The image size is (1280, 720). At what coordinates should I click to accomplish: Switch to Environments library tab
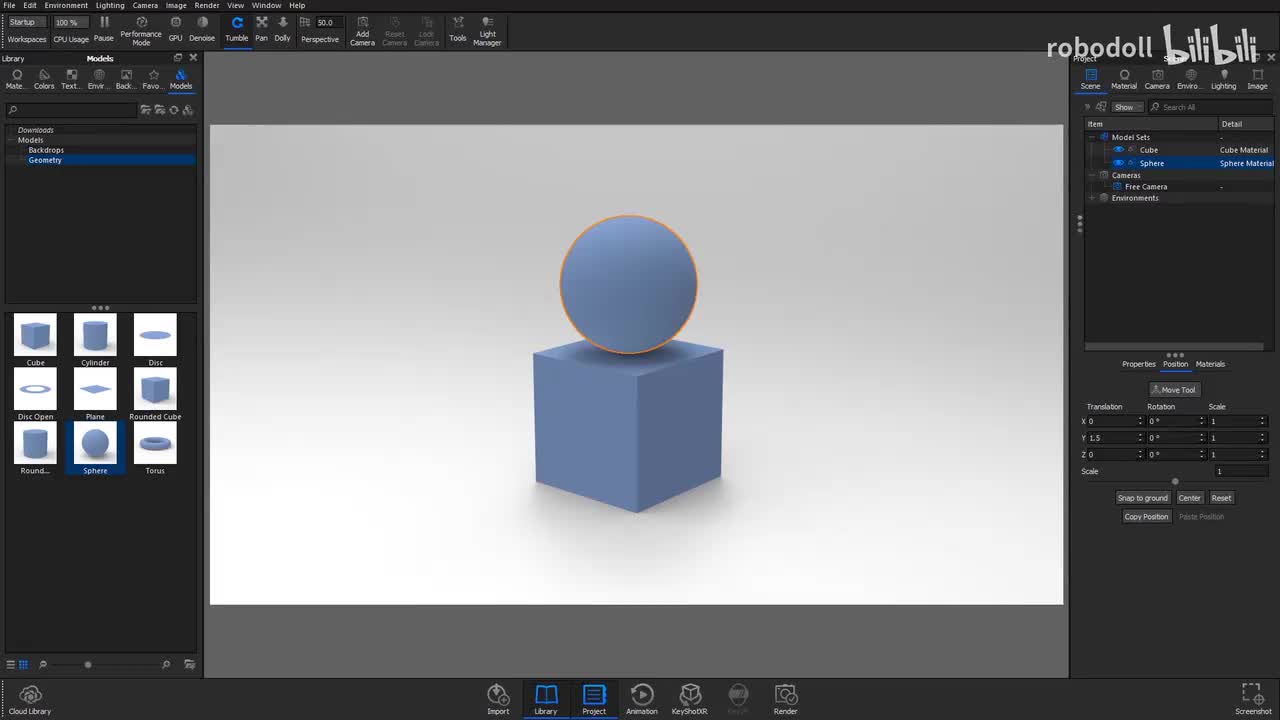(x=98, y=80)
